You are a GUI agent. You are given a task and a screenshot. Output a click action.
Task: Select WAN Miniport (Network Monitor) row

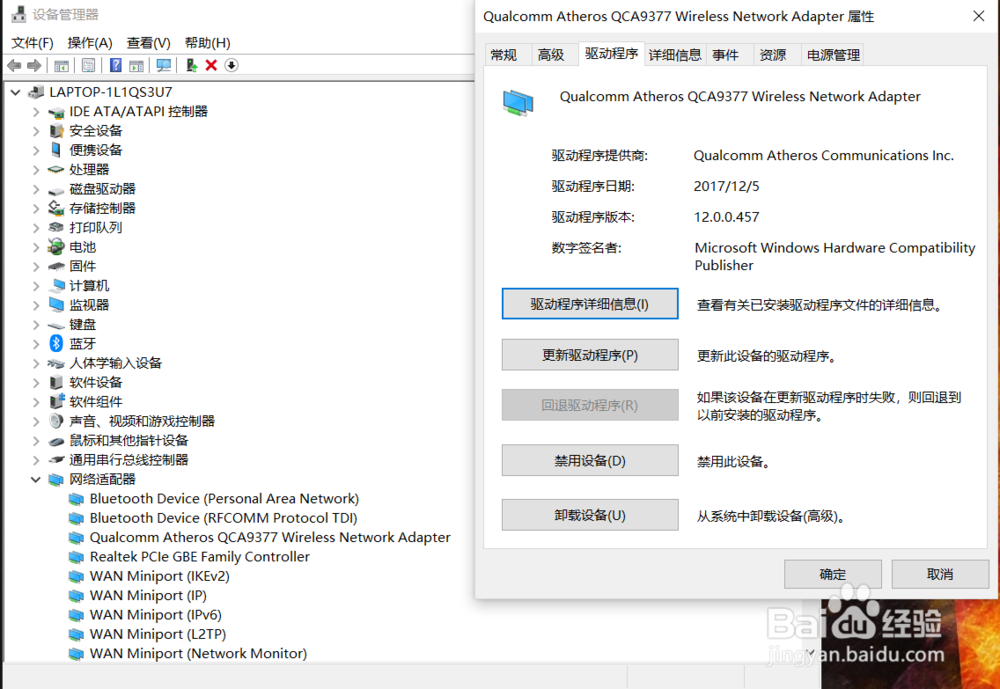[198, 653]
